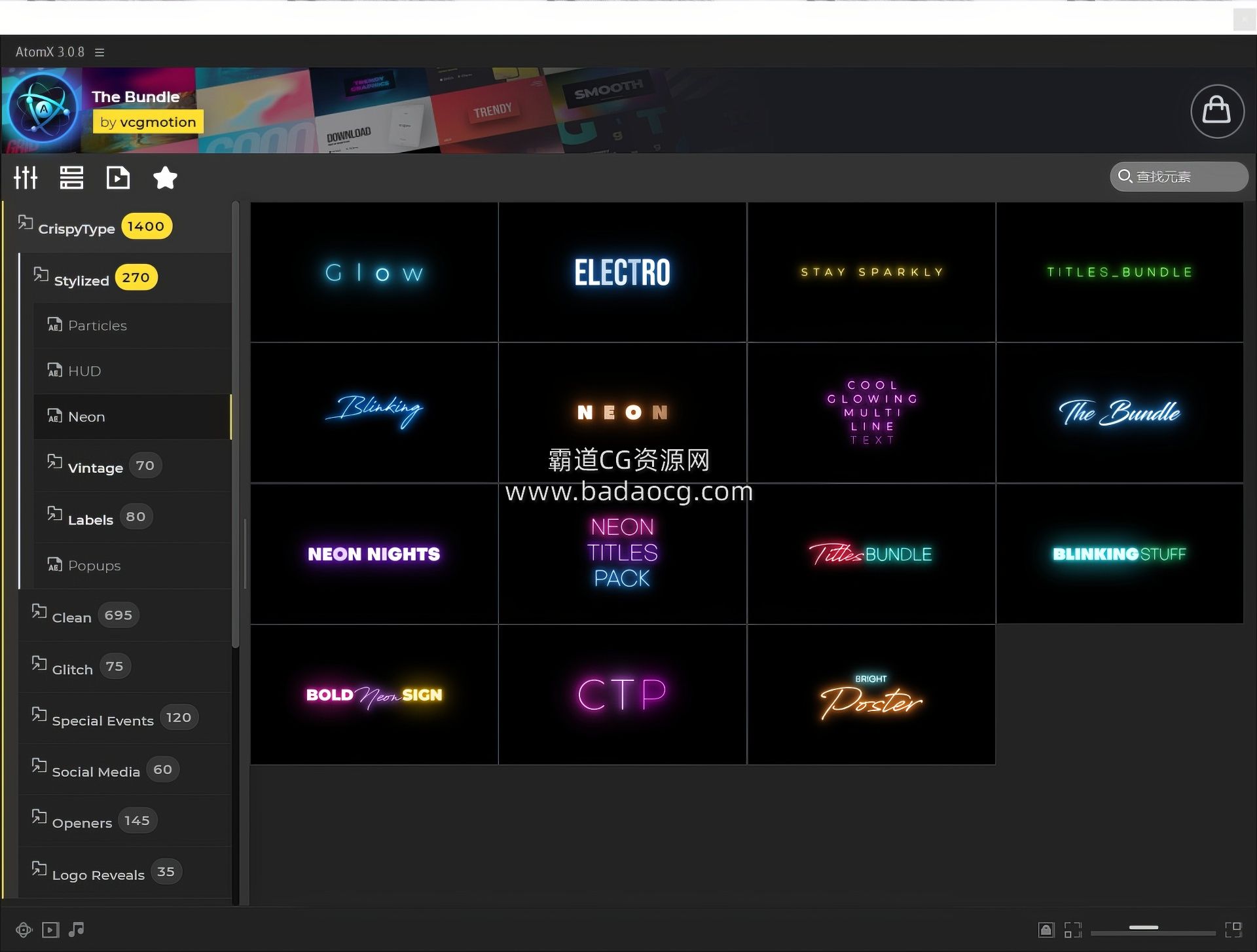
Task: Click the stacked layers list icon
Action: pyautogui.click(x=71, y=177)
